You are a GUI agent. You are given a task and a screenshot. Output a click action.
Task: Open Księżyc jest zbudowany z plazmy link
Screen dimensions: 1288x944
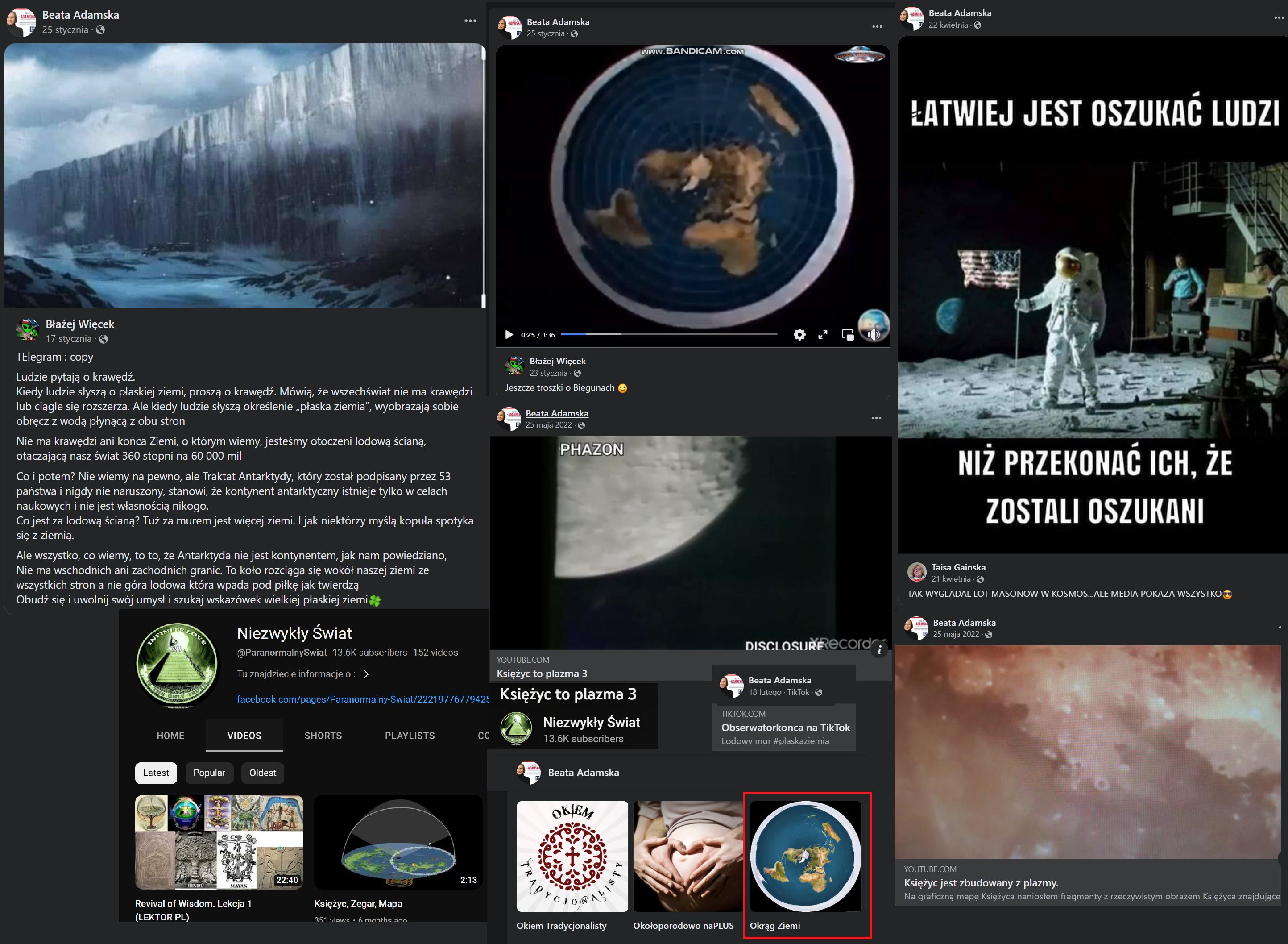pos(981,883)
